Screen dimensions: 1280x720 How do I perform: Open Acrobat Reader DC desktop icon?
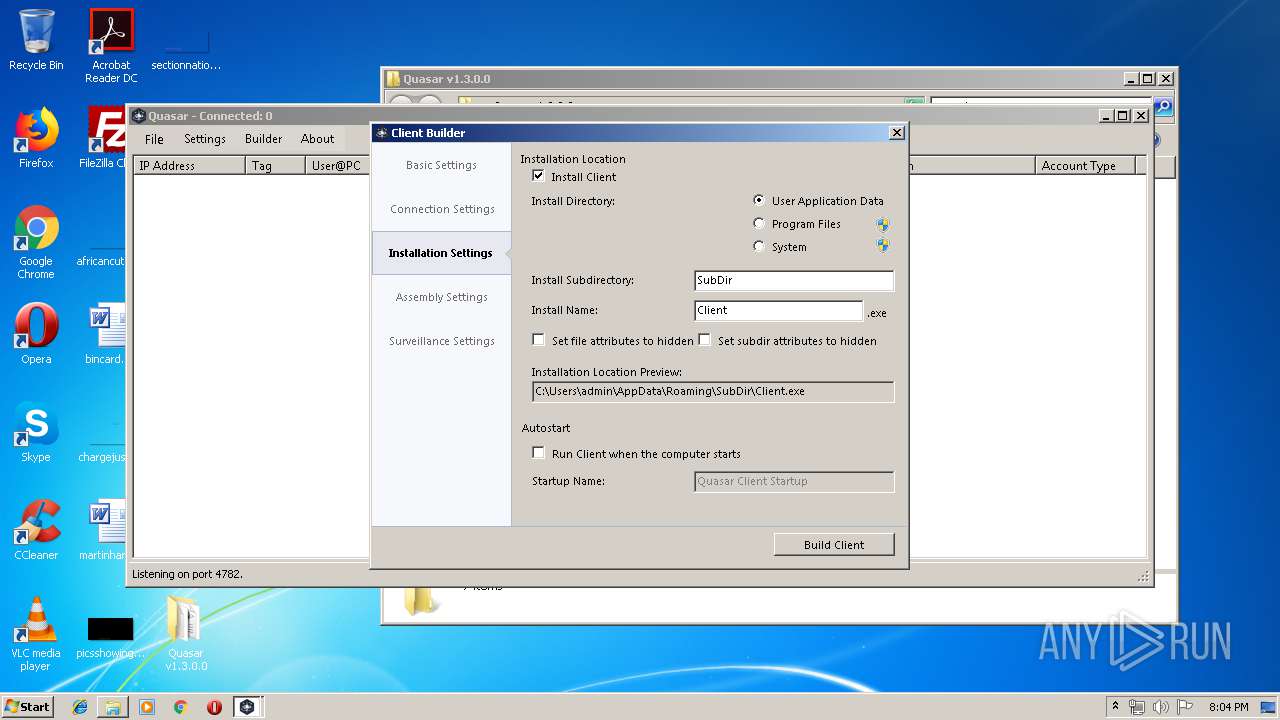111,46
